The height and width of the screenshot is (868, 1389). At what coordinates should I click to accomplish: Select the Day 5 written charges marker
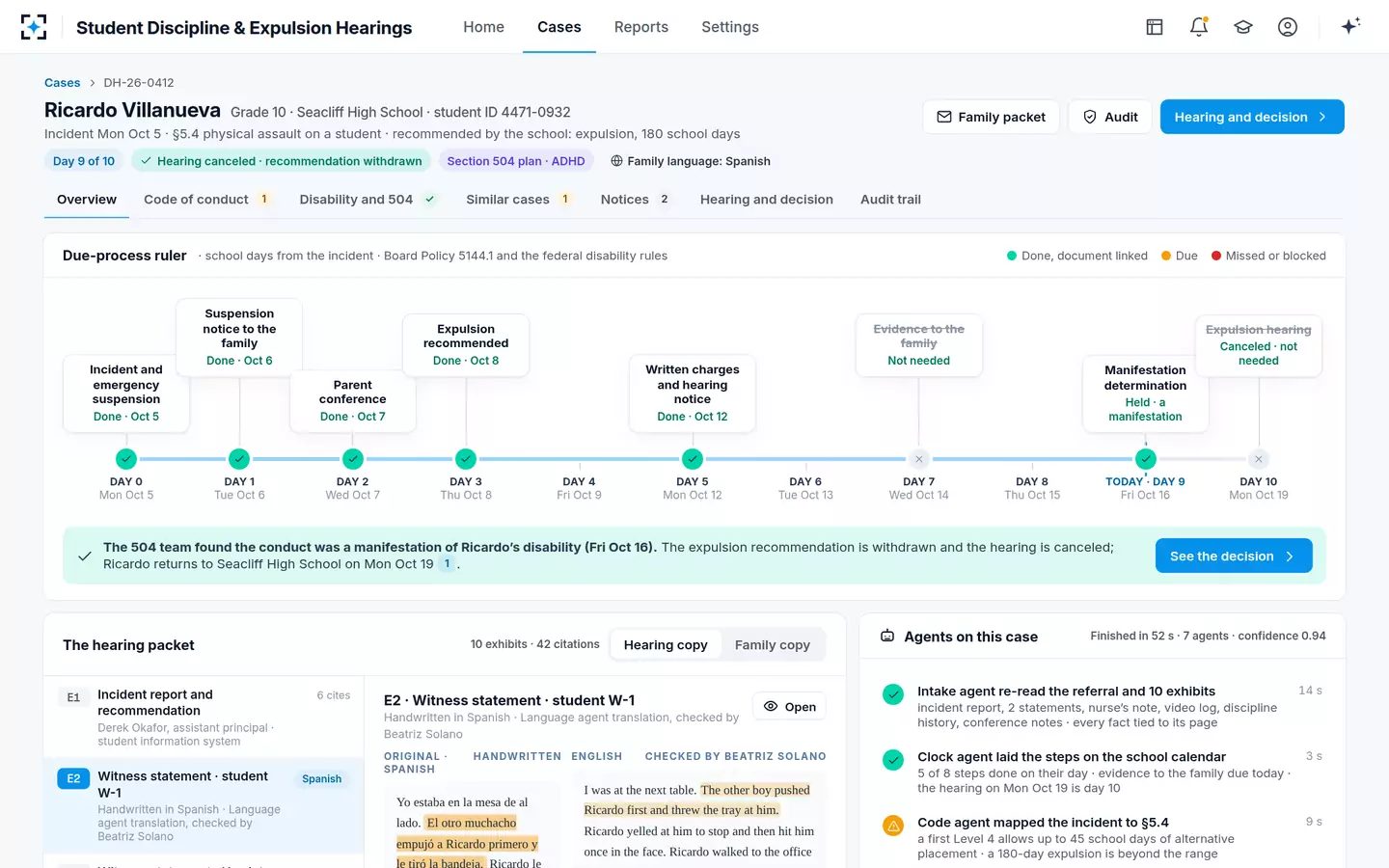click(x=693, y=459)
